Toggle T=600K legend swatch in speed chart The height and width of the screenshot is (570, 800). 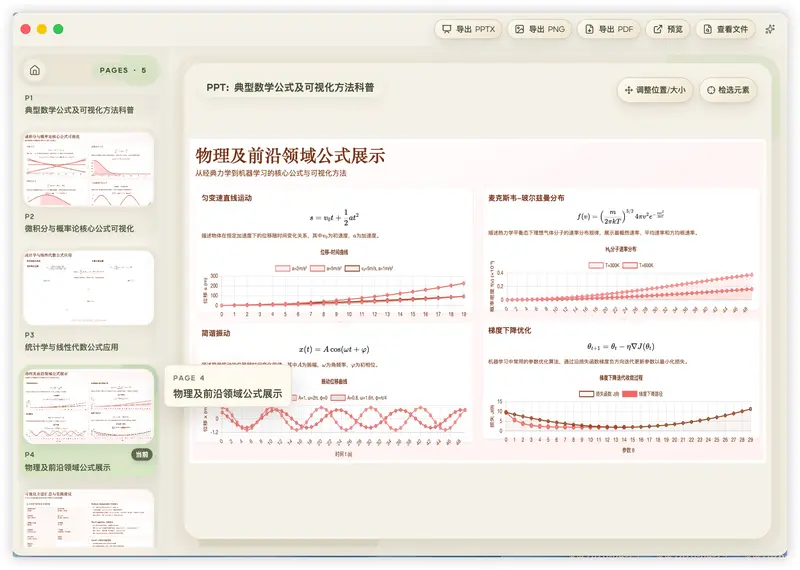click(x=630, y=265)
